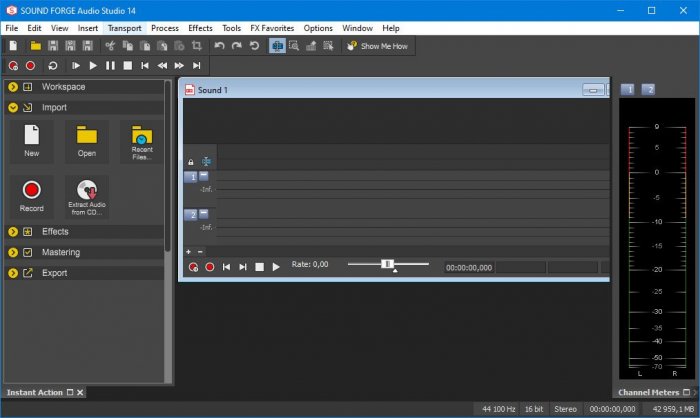Open the FX Favorites menu
This screenshot has width=700, height=418.
coord(273,28)
